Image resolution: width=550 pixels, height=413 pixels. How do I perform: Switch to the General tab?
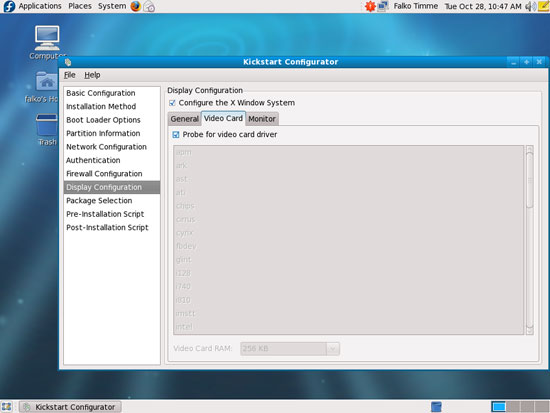[x=185, y=119]
